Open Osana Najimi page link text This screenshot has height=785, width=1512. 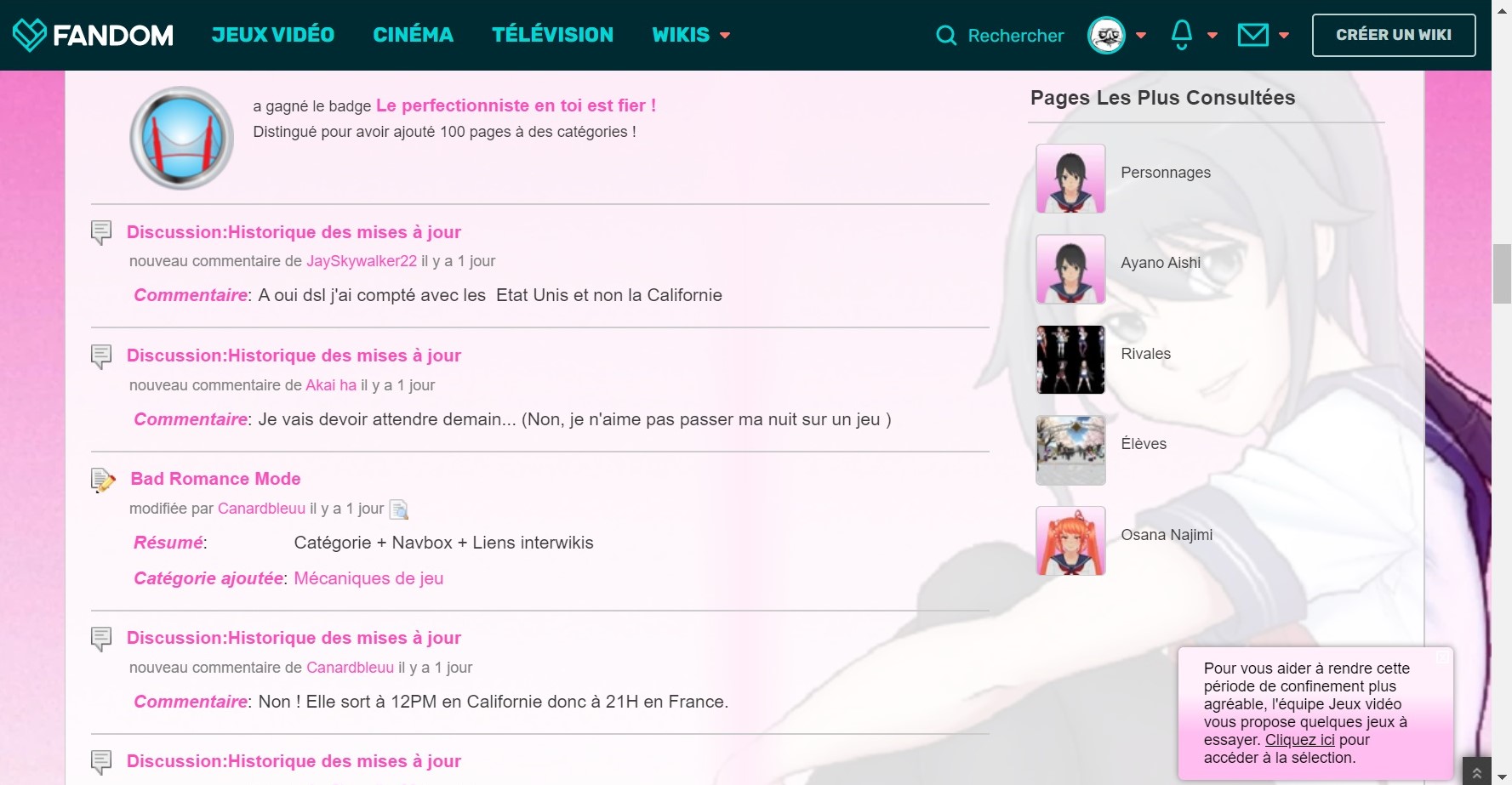(1167, 535)
